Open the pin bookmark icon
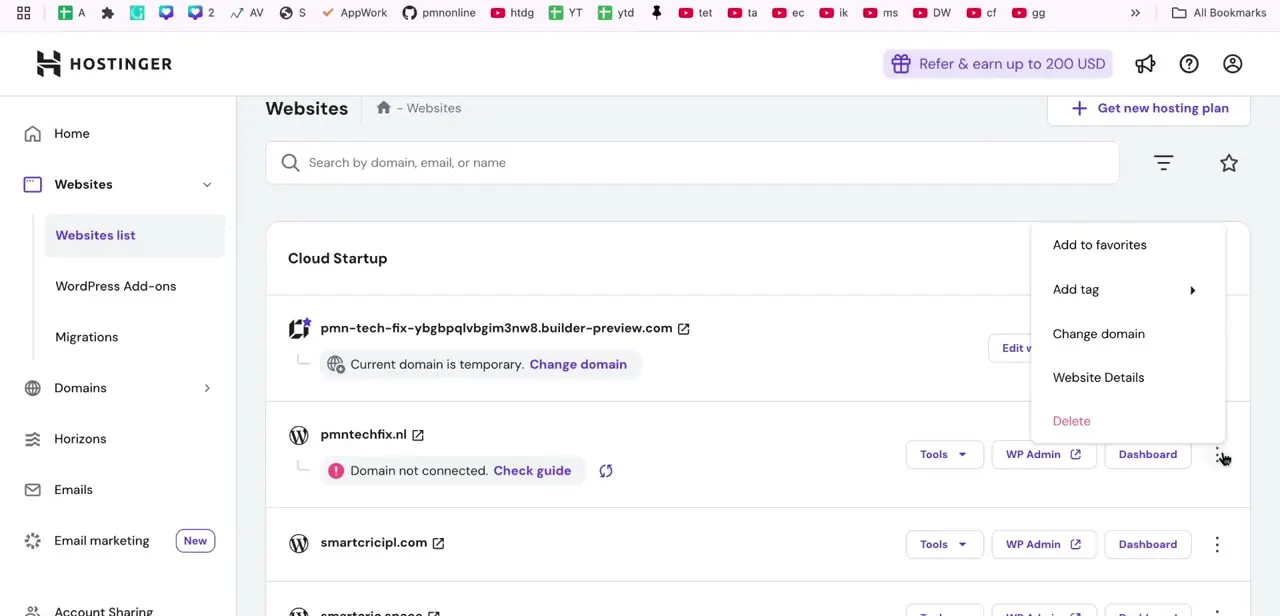Viewport: 1280px width, 616px height. pyautogui.click(x=657, y=13)
